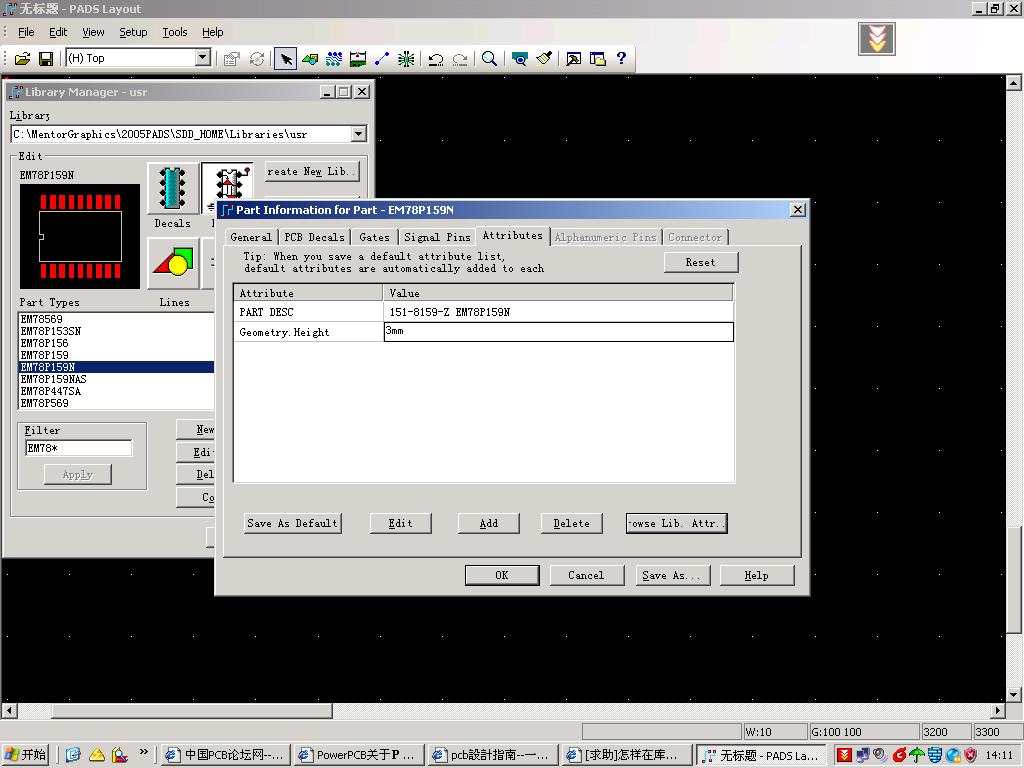Click the Parts icon in Library Manager

(226, 182)
